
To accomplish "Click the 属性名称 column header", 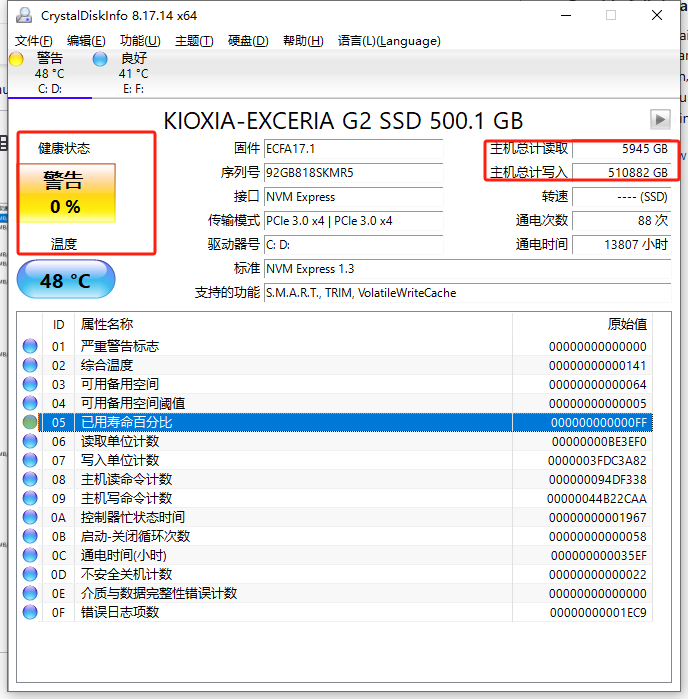I will (x=293, y=325).
